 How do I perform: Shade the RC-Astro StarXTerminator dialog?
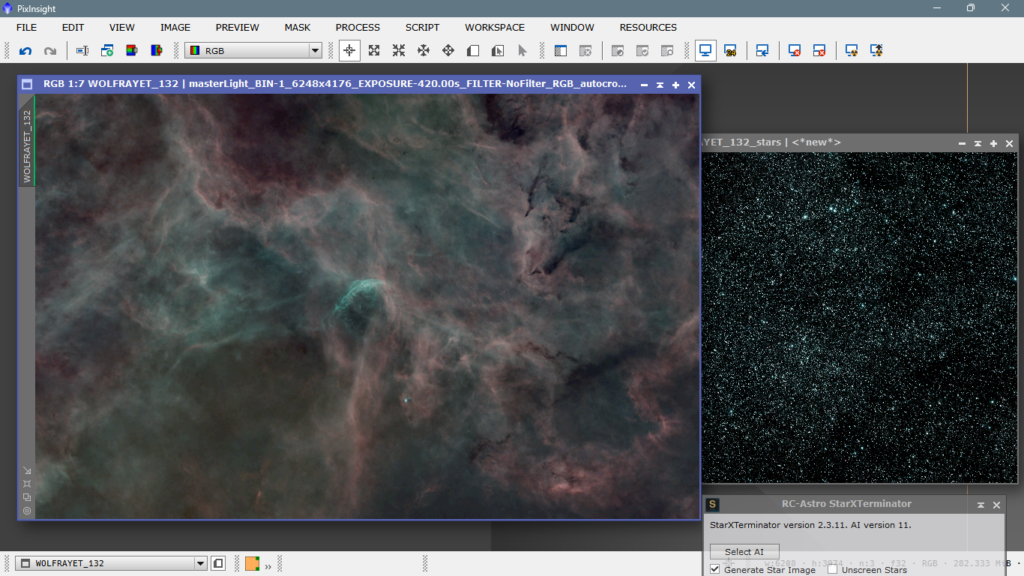click(981, 505)
